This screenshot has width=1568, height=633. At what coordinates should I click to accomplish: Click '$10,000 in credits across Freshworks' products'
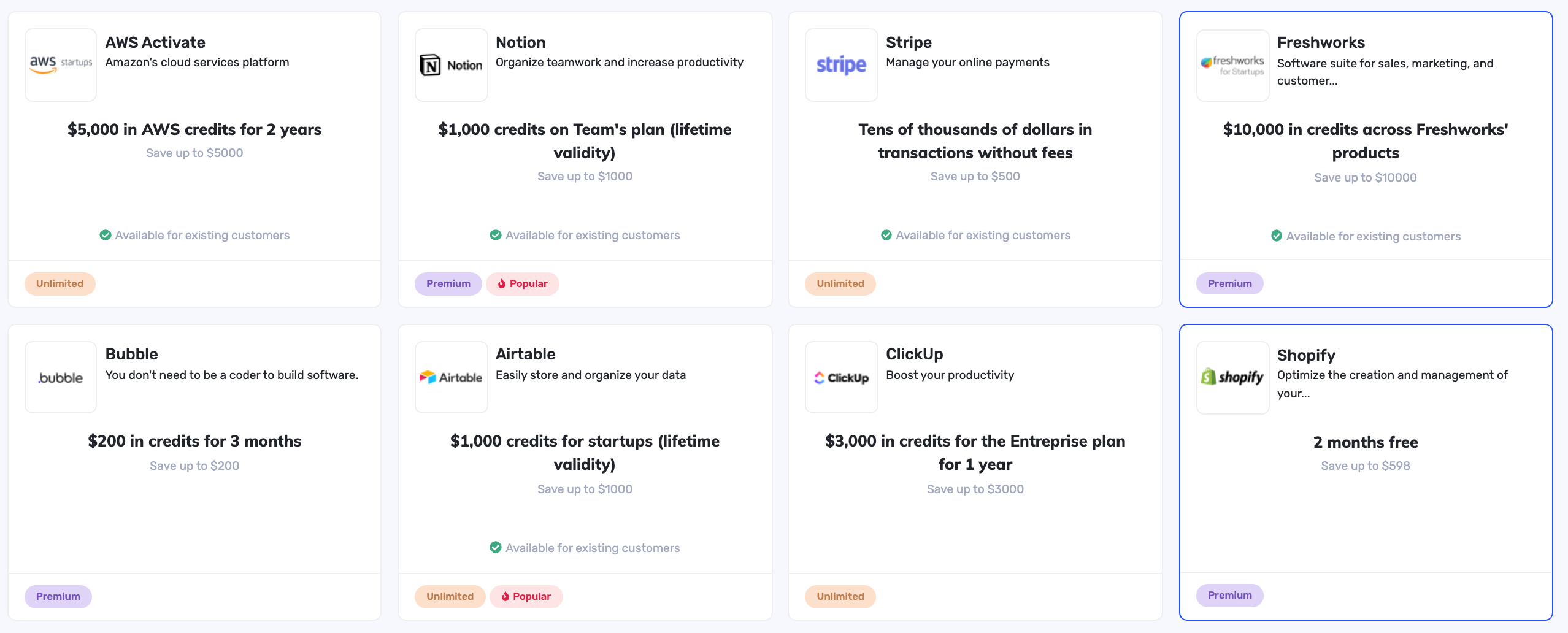(1366, 141)
